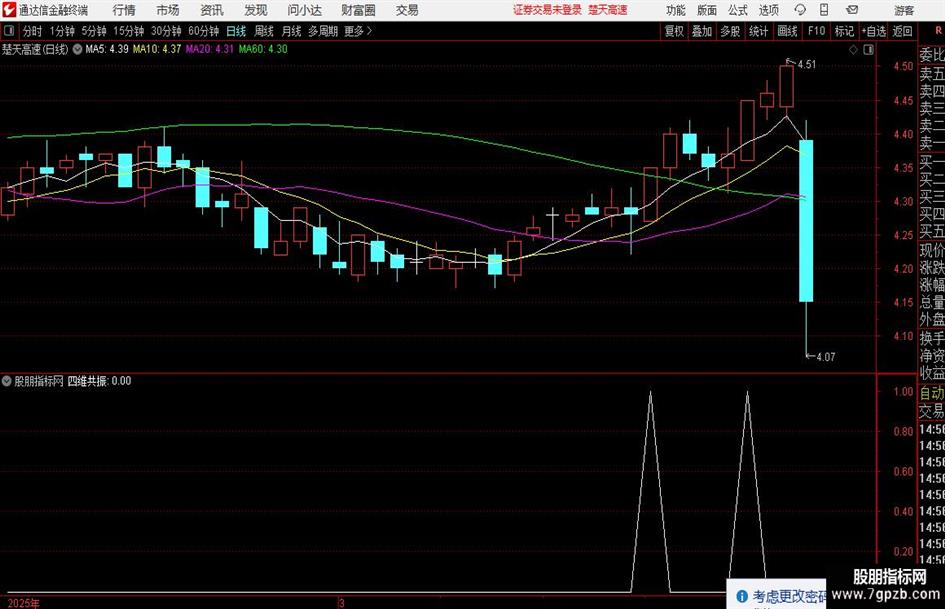945x609 pixels.
Task: Open the 资讯 menu
Action: point(212,10)
